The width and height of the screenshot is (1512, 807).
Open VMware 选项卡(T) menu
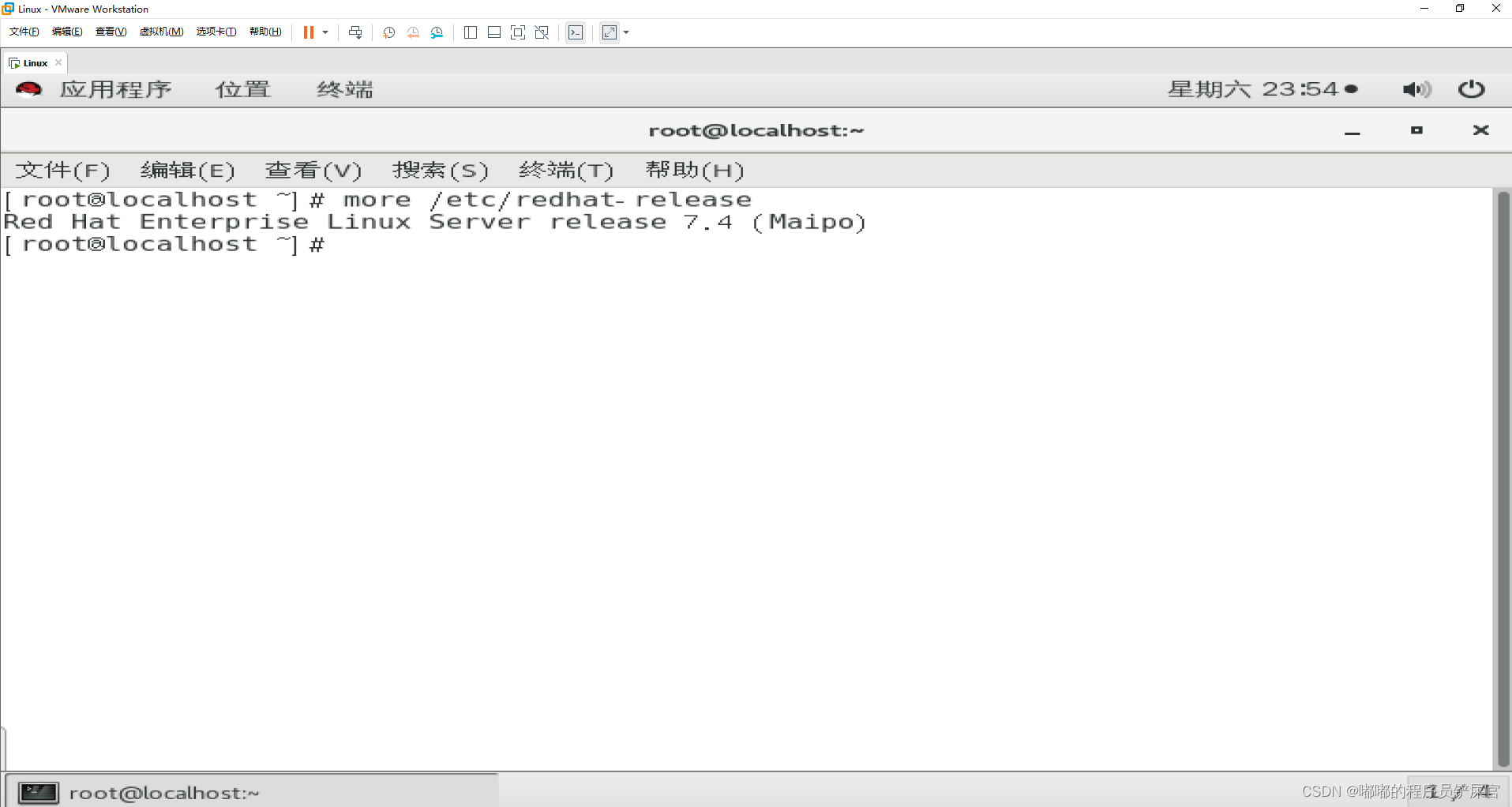(x=216, y=32)
